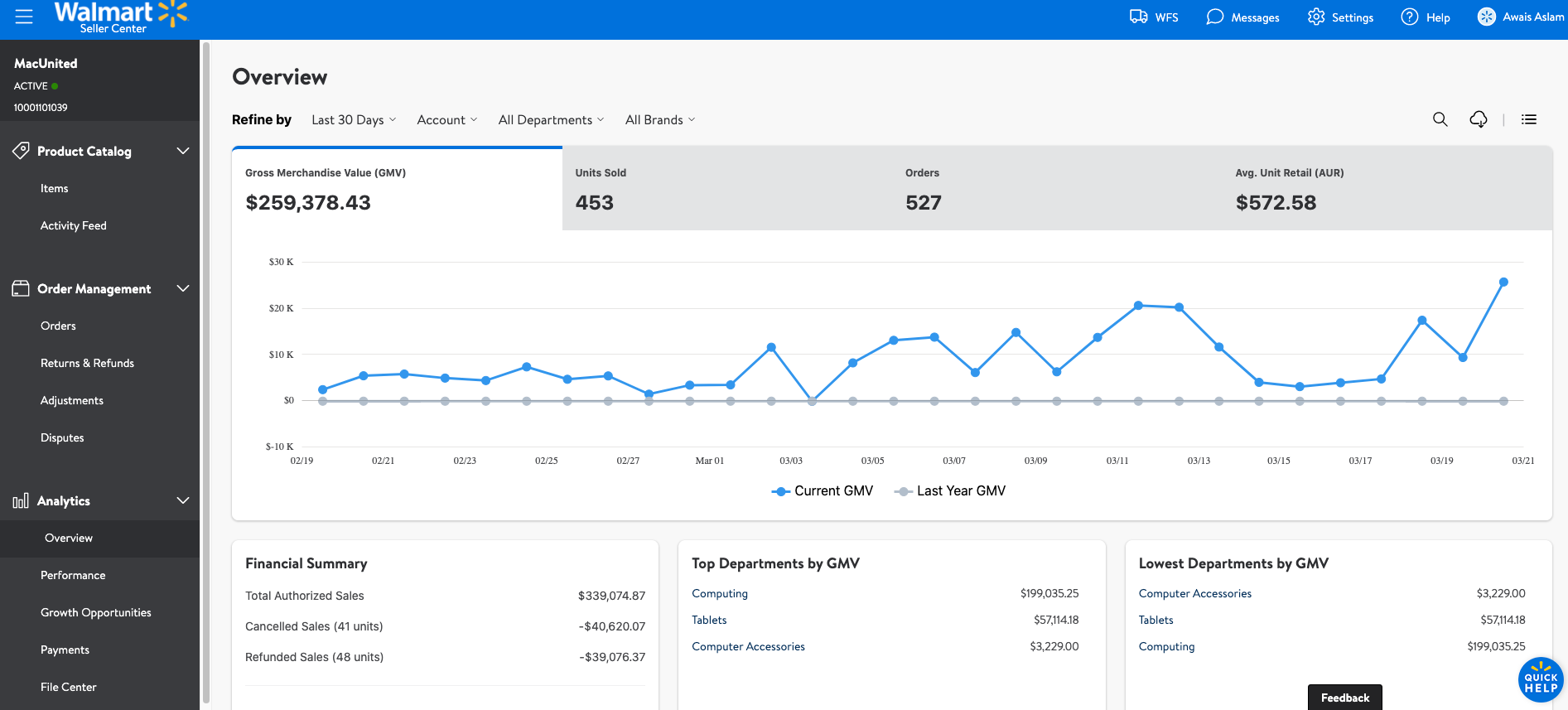
Task: Open Activity Feed in the sidebar
Action: tap(74, 226)
